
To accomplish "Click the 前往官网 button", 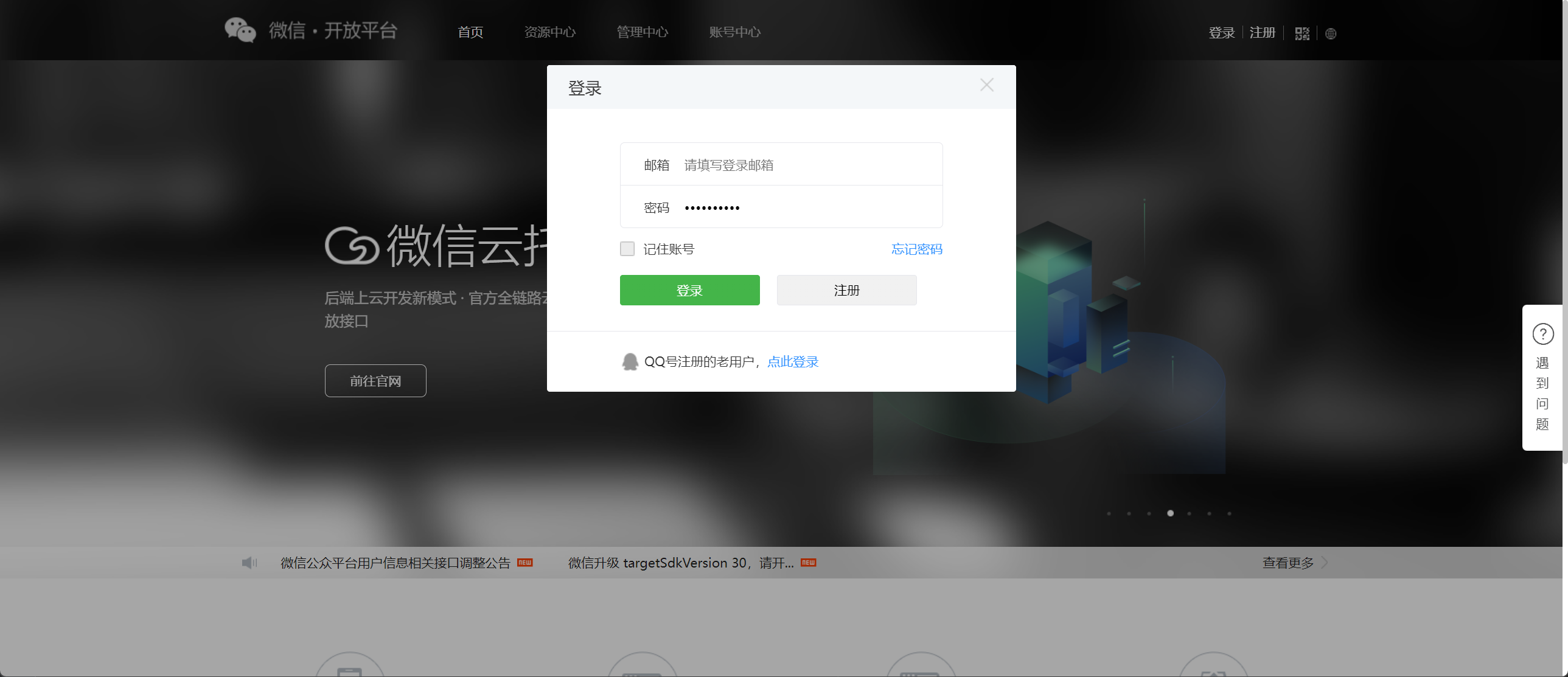I will pos(375,381).
